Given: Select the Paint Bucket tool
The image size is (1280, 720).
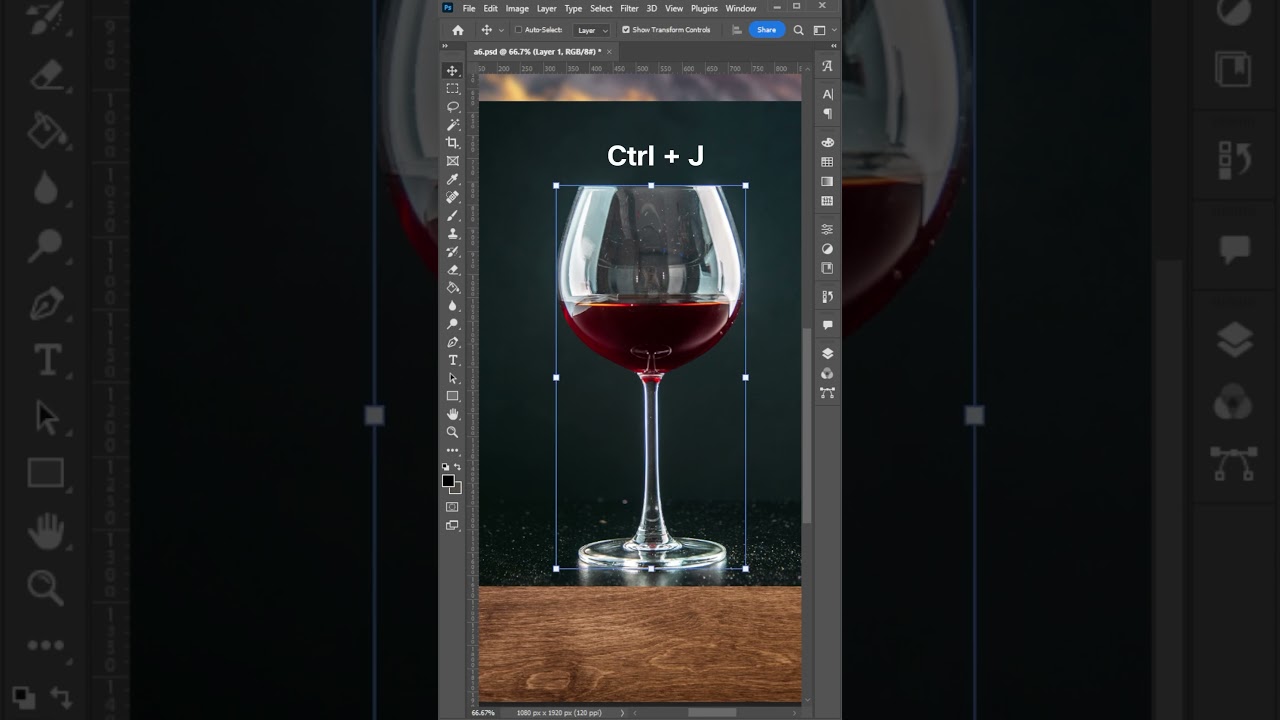Looking at the screenshot, I should coord(452,287).
